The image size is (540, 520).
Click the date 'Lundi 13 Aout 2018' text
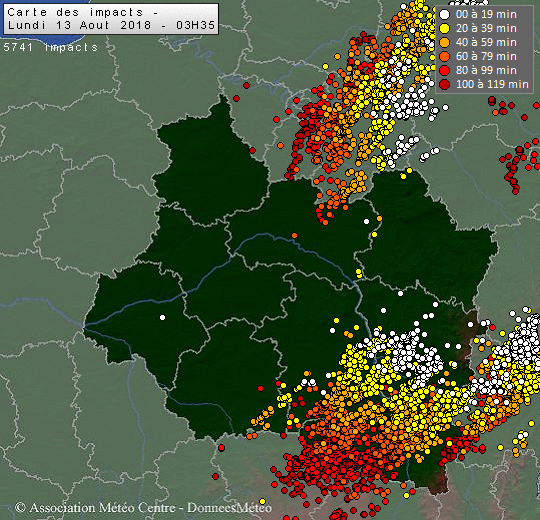coord(79,25)
